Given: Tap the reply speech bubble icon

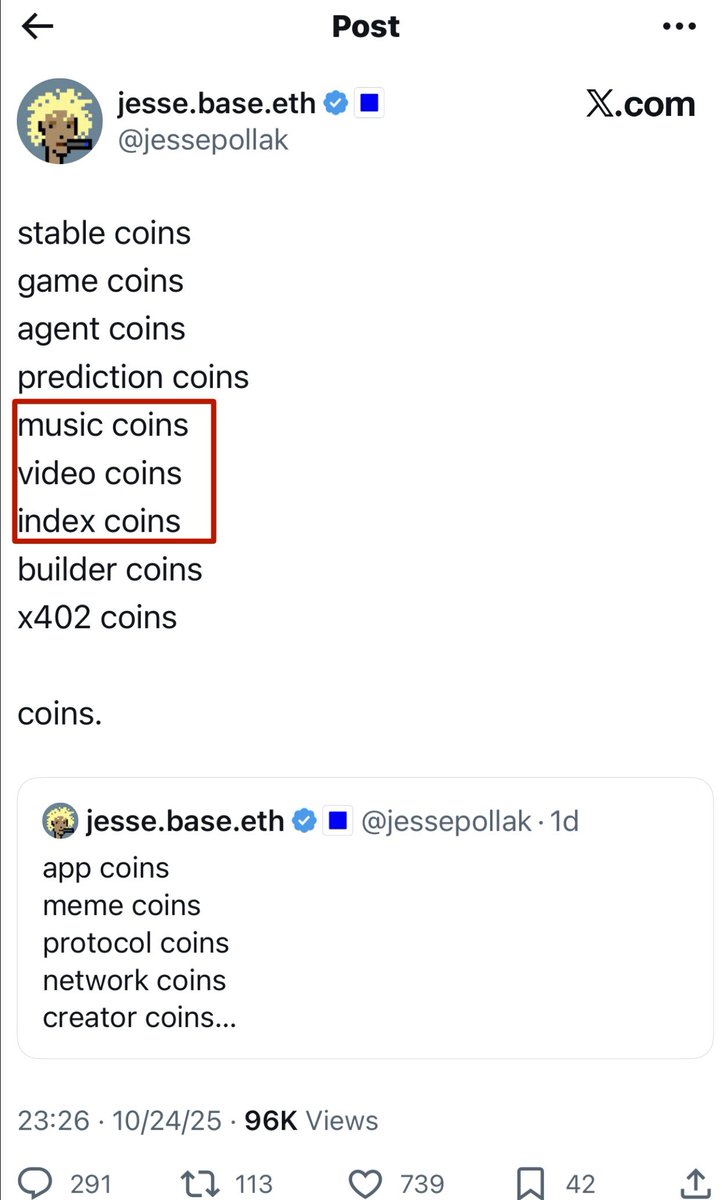Looking at the screenshot, I should point(37,1184).
